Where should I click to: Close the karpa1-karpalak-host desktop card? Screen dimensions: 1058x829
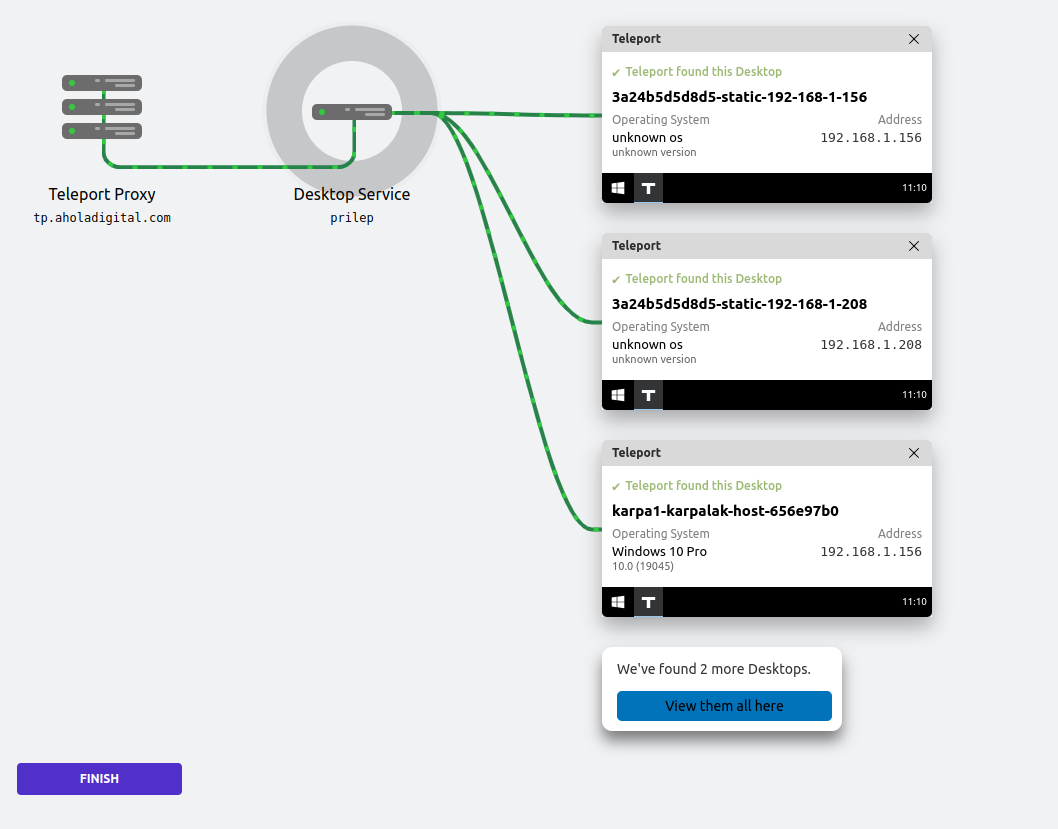tap(914, 453)
